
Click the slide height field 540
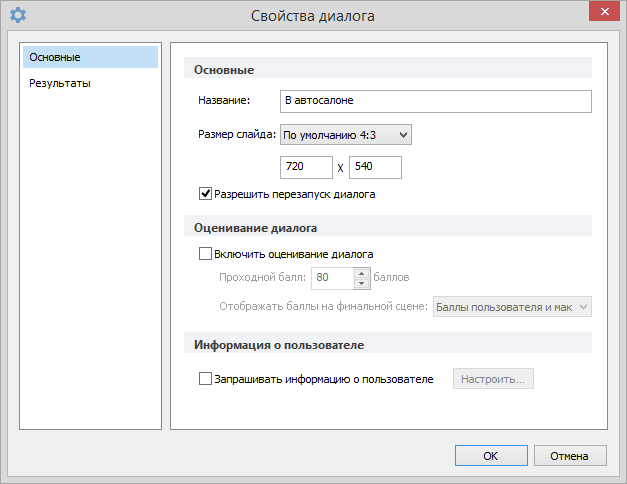point(375,167)
